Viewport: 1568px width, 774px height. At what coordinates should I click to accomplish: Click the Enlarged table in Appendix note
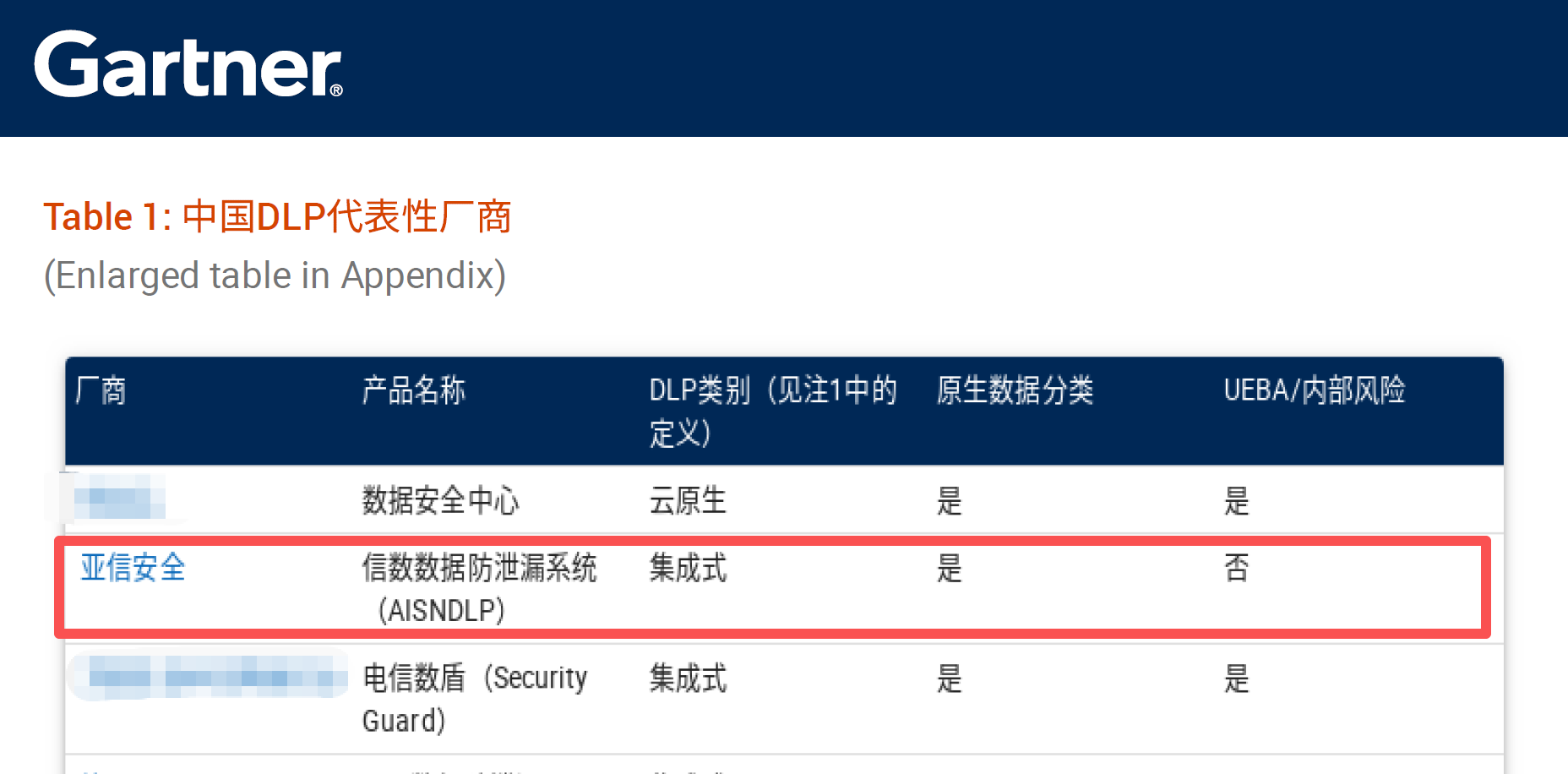pyautogui.click(x=275, y=276)
